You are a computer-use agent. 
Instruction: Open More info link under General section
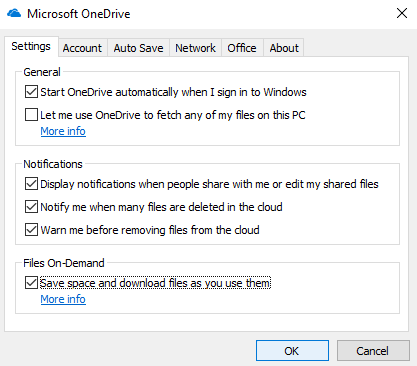click(63, 131)
